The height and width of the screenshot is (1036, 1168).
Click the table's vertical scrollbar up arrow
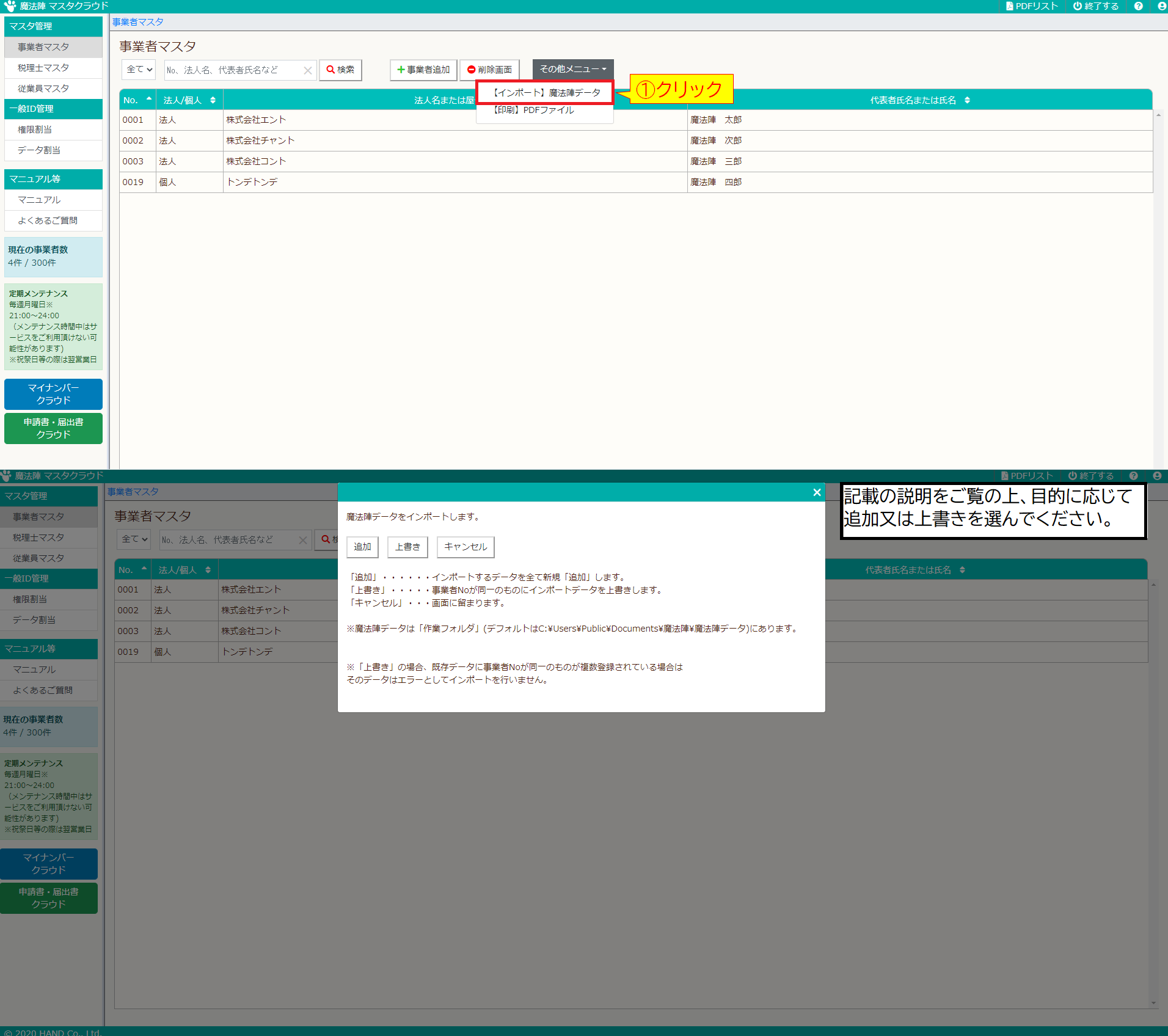(x=1158, y=115)
